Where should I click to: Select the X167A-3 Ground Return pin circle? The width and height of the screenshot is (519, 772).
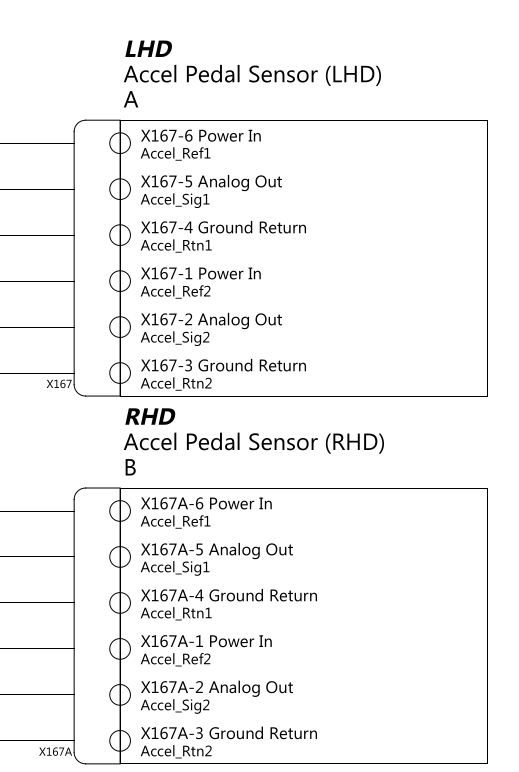(120, 740)
